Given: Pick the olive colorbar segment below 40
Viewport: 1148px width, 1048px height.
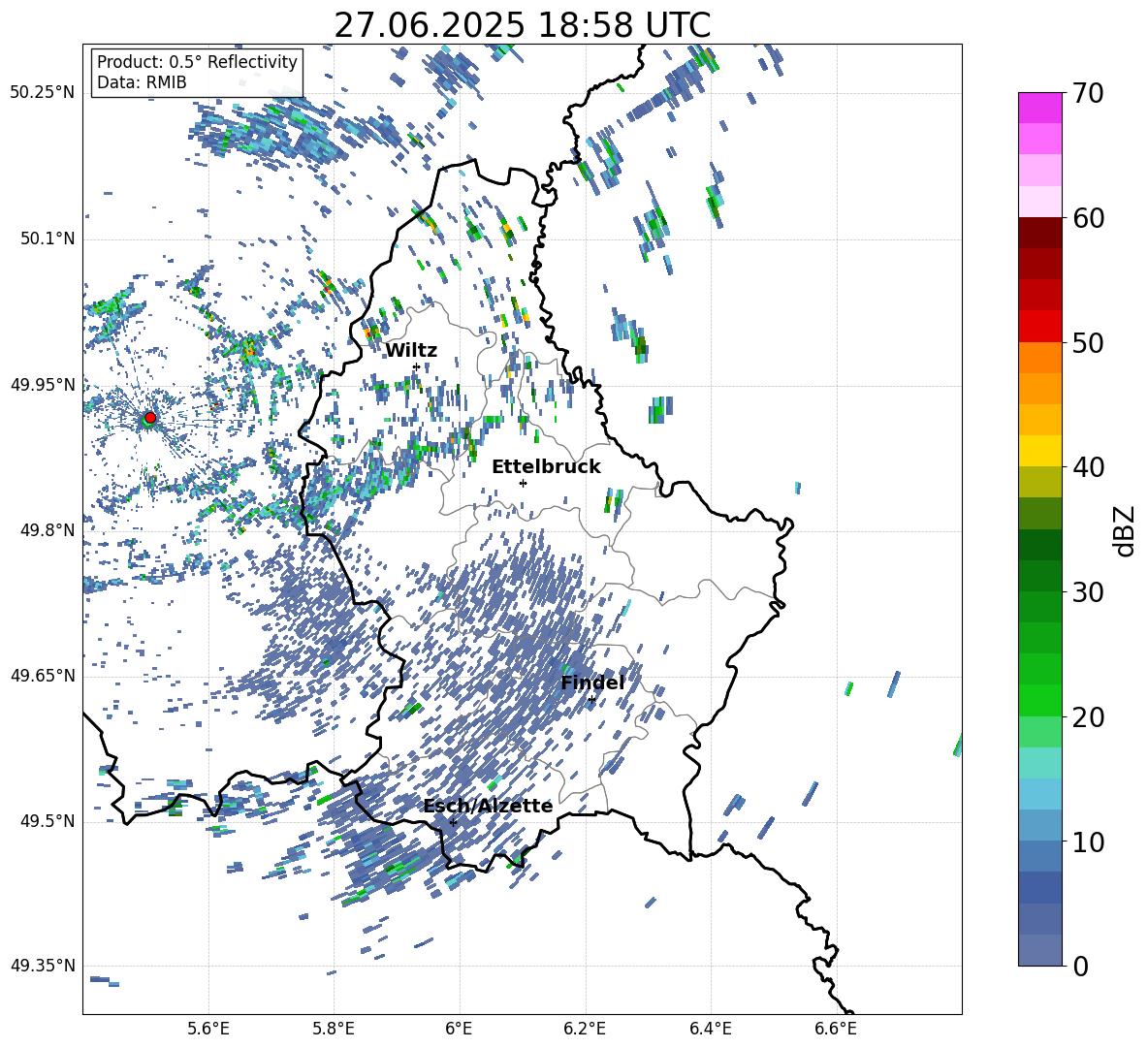Looking at the screenshot, I should coord(1039,482).
